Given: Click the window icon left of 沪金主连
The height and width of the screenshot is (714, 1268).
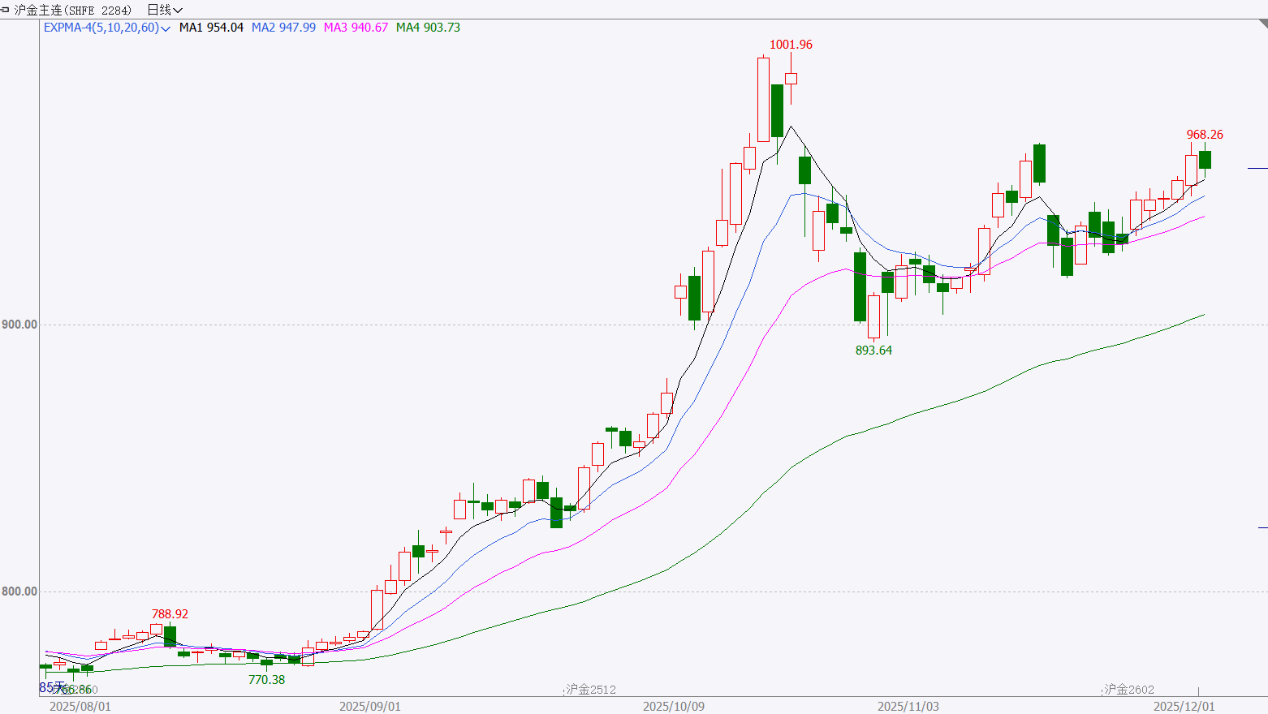Looking at the screenshot, I should click(x=6, y=9).
